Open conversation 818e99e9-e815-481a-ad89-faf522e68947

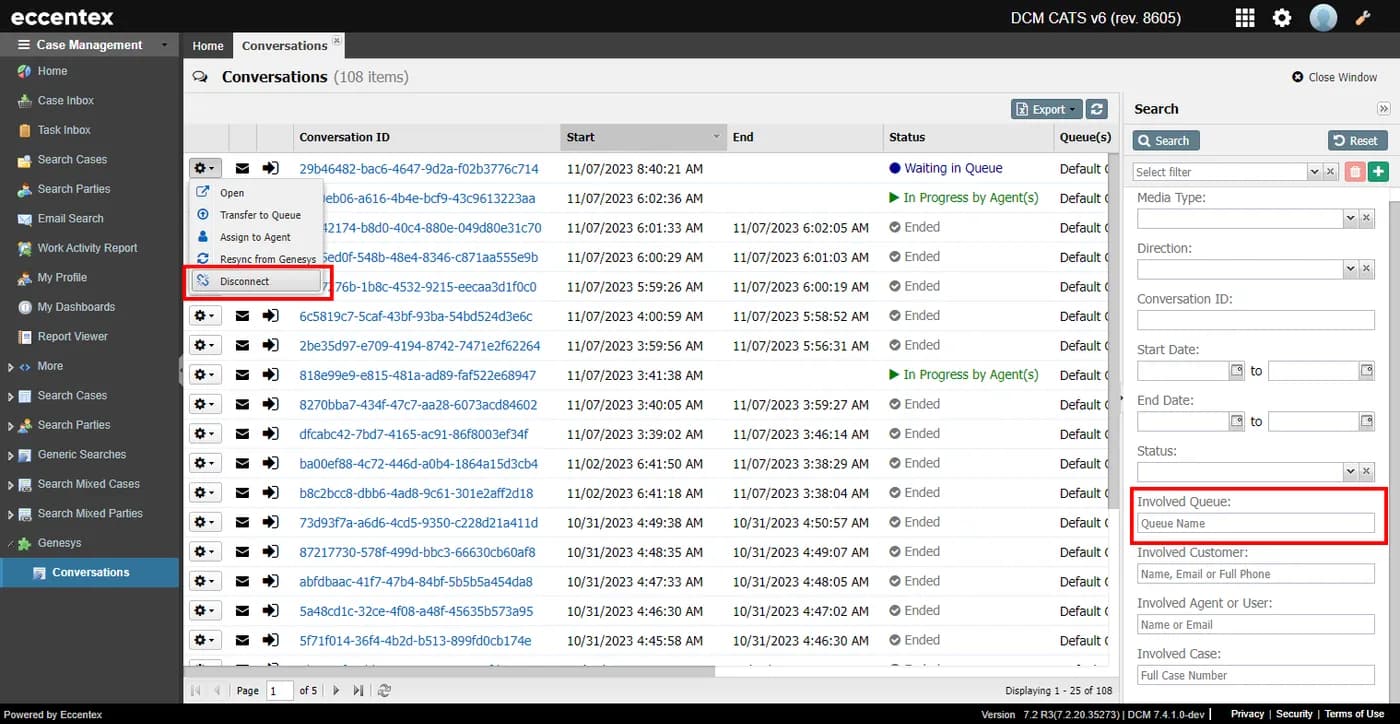(x=418, y=375)
